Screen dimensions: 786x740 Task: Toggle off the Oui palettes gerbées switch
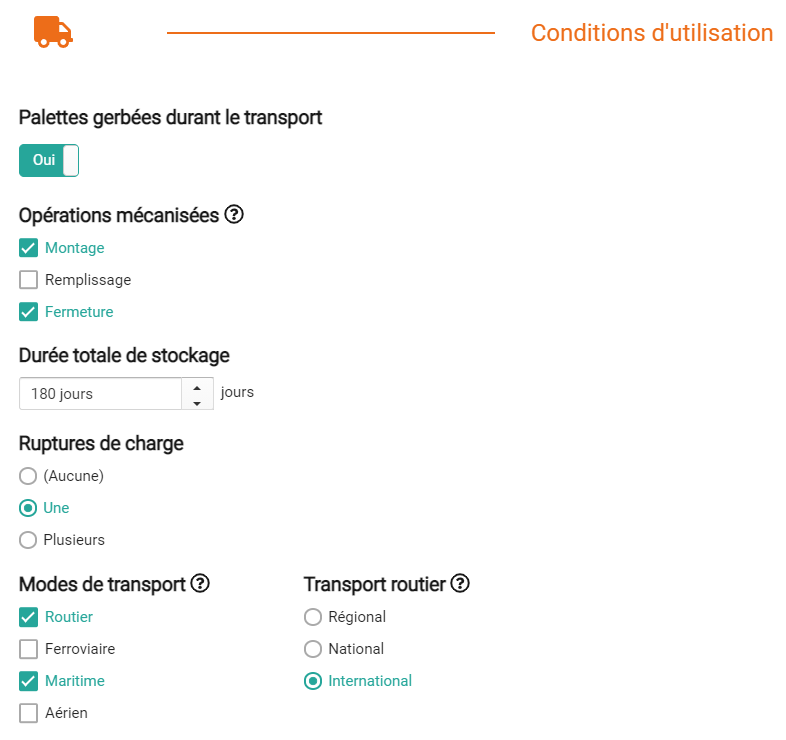[49, 160]
